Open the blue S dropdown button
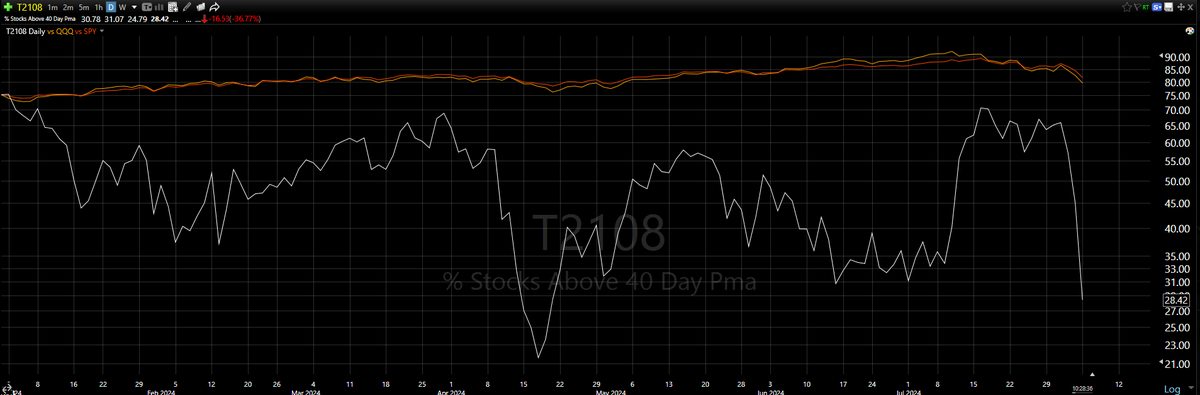 (1157, 7)
